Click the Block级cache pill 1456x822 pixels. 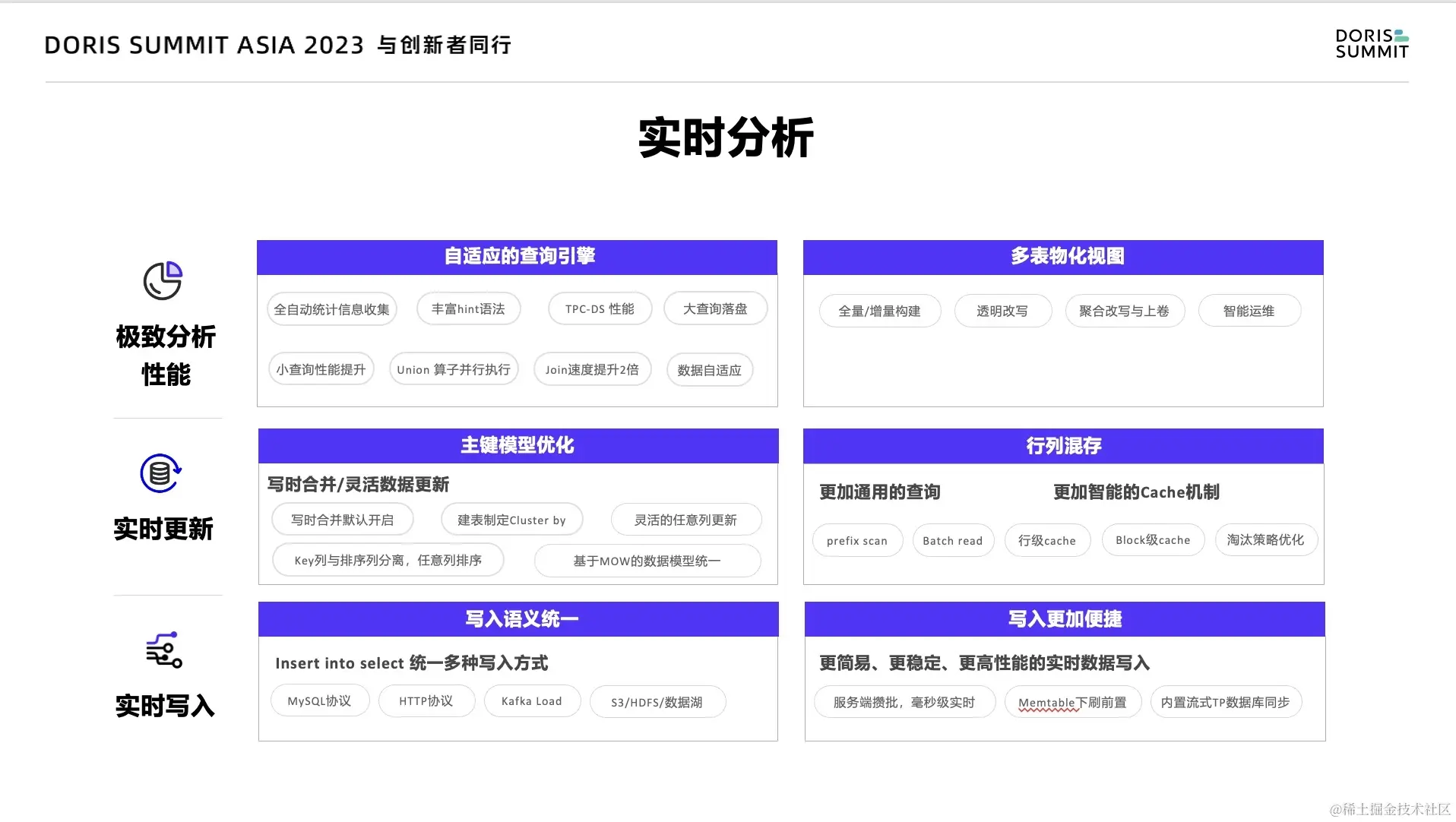click(x=1153, y=539)
